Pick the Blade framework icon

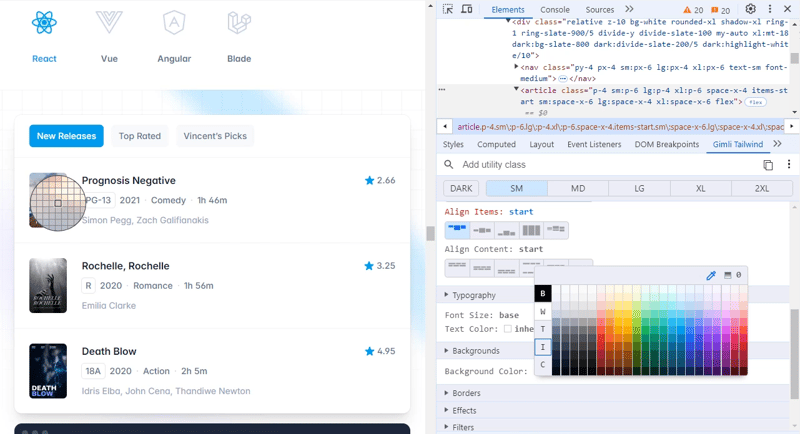click(x=239, y=22)
